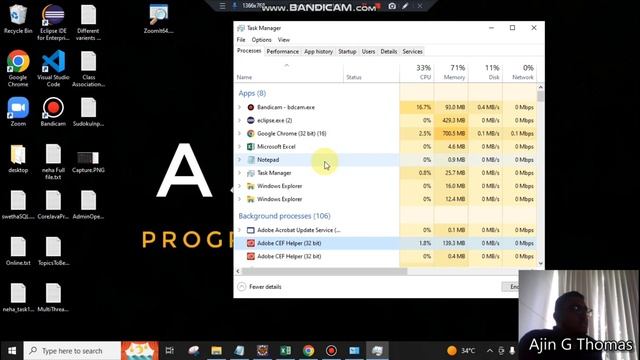
Task: Open Chrome from the taskbar
Action: point(309,351)
